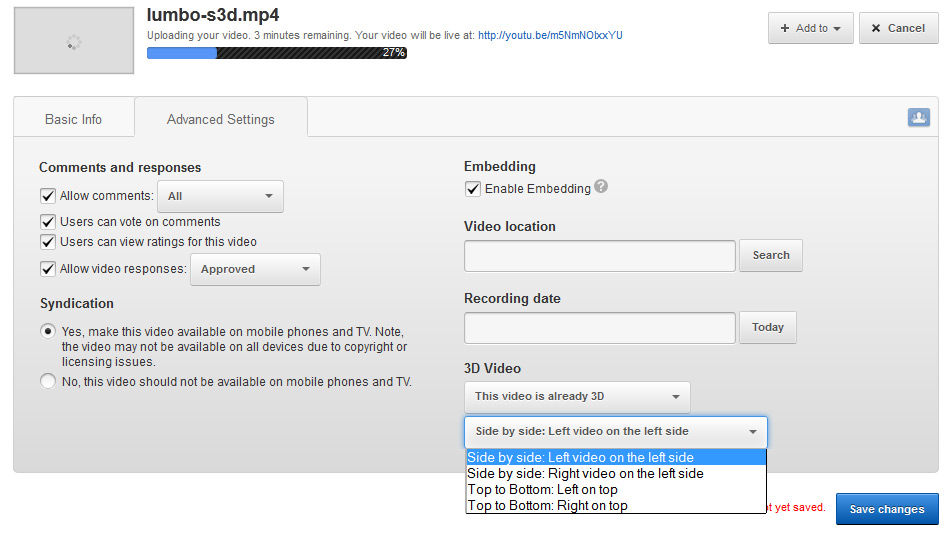Toggle the Allow video responses checkbox
Image resolution: width=951 pixels, height=535 pixels.
48,269
